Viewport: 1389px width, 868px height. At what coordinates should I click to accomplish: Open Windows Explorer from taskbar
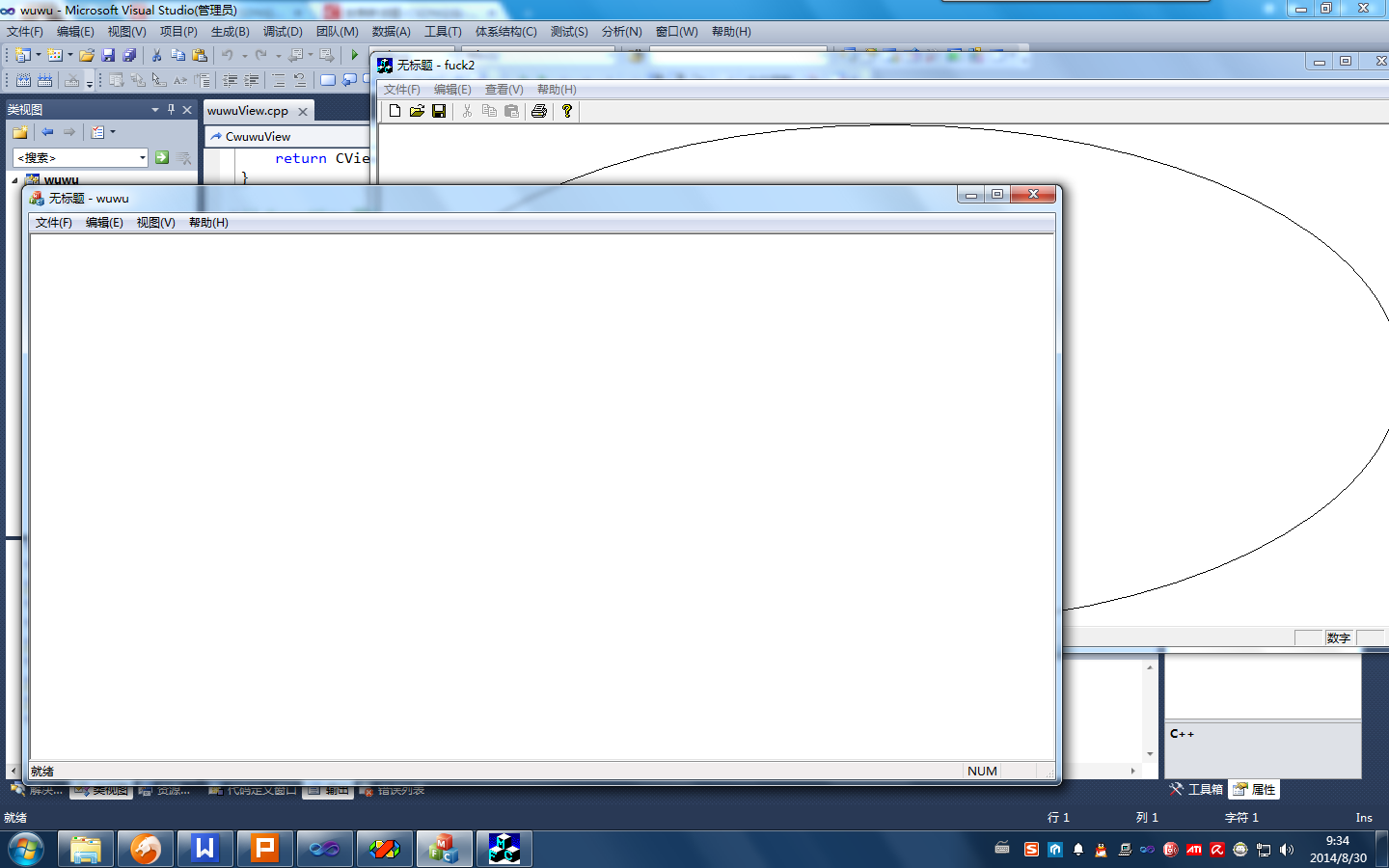tap(86, 849)
